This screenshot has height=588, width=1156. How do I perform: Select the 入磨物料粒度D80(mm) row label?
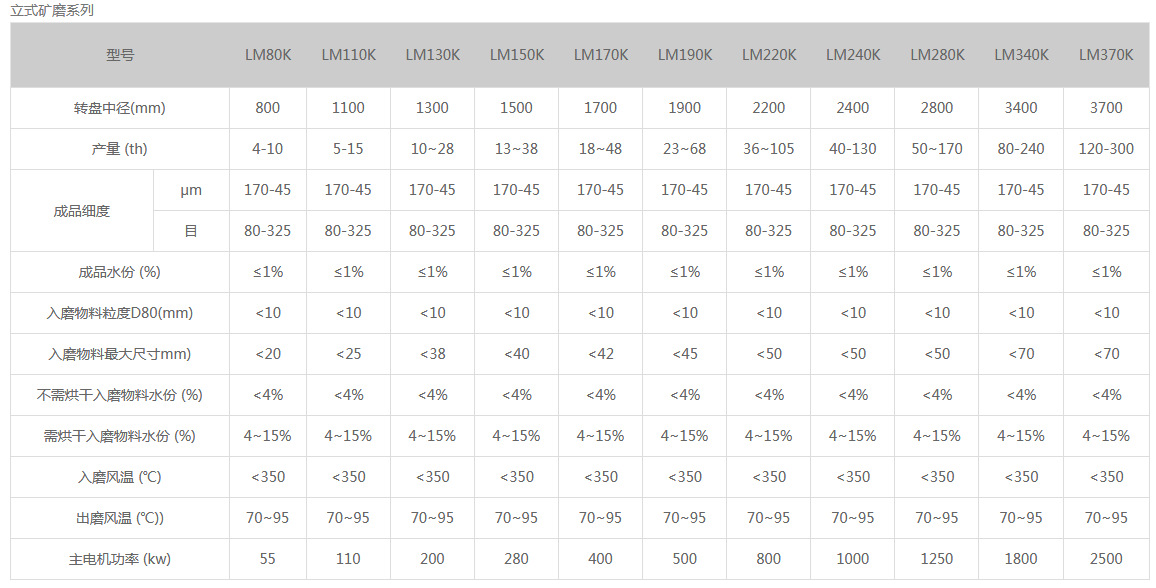pos(120,313)
